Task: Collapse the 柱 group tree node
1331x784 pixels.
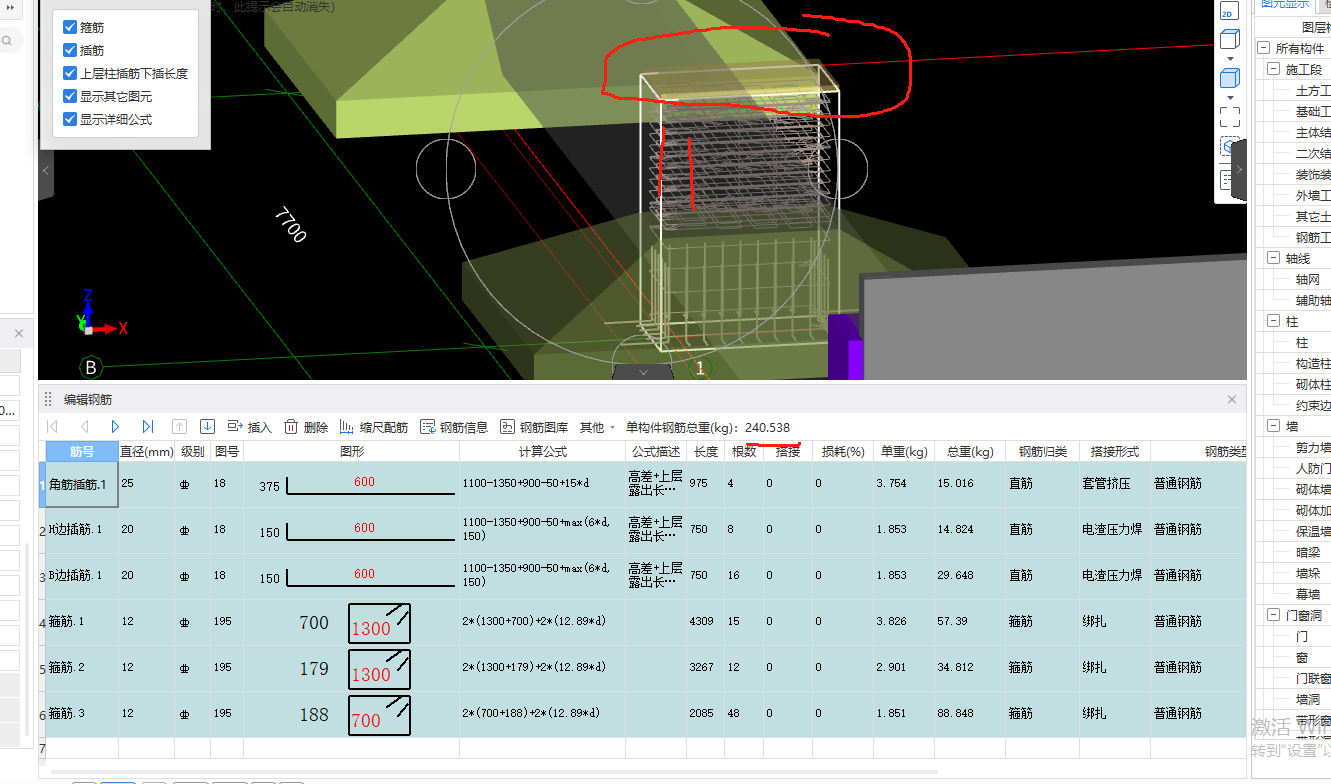Action: tap(1274, 321)
